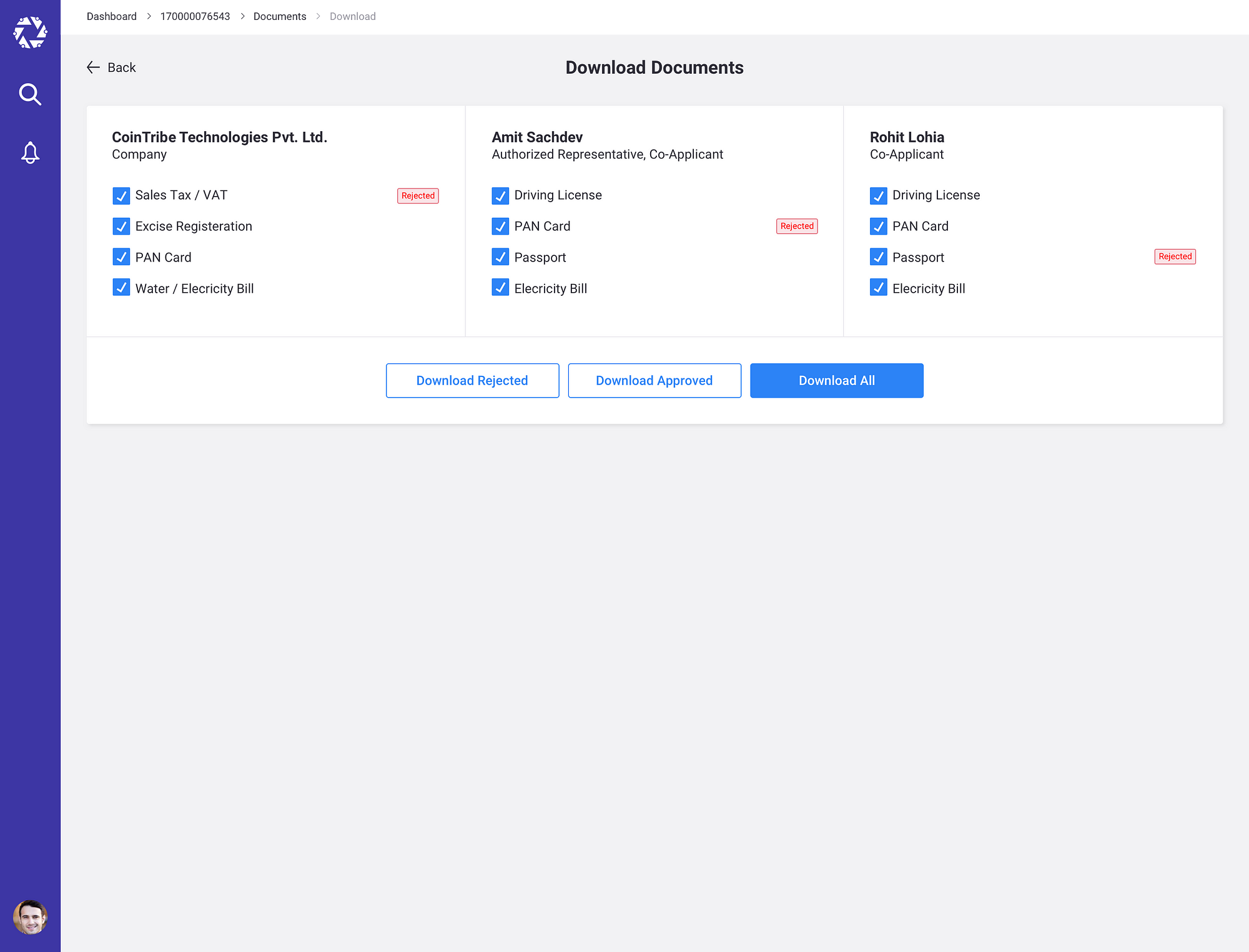This screenshot has width=1249, height=952.
Task: Uncheck Excise Registeration checkbox
Action: point(121,226)
